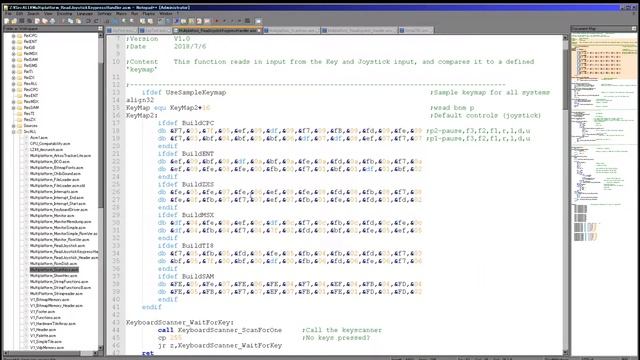This screenshot has width=640, height=360.
Task: Click the Zoom Out toolbar icon
Action: click(131, 21)
